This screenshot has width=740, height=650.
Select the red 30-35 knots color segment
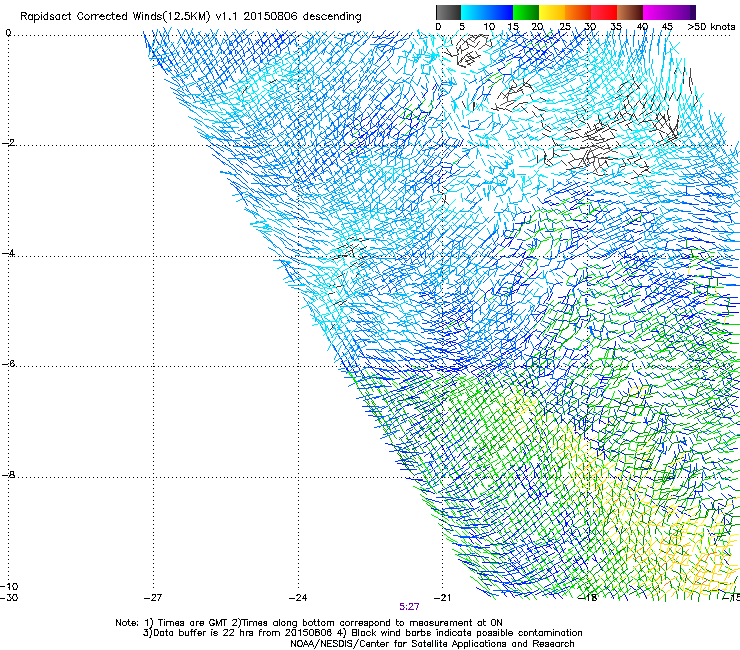click(604, 12)
